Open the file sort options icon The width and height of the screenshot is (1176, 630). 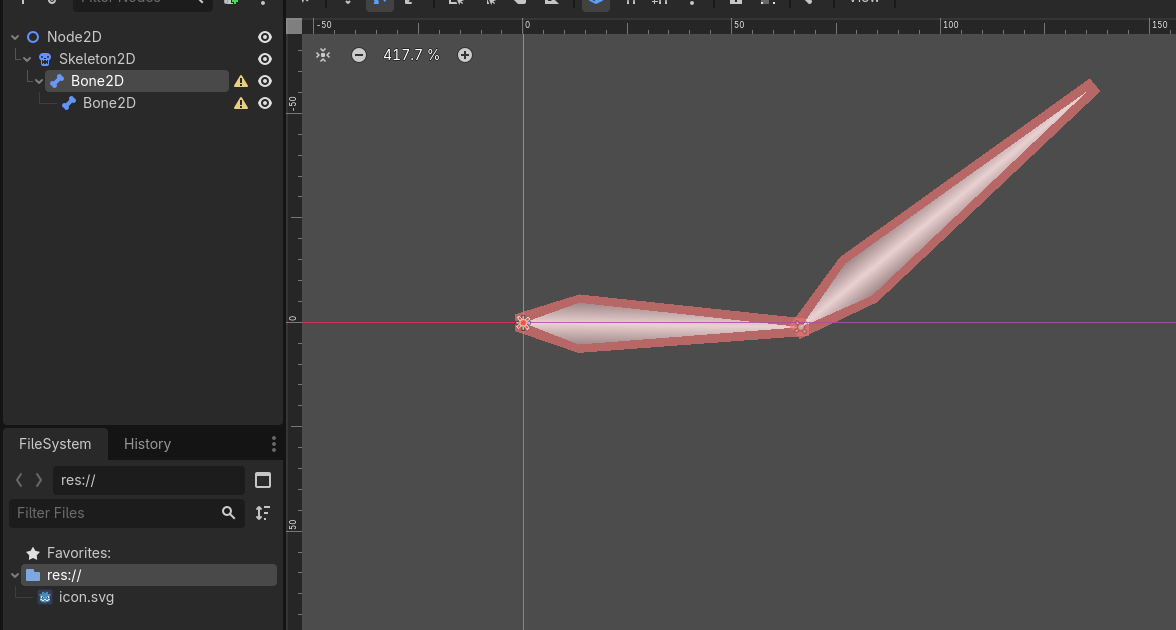pyautogui.click(x=263, y=513)
